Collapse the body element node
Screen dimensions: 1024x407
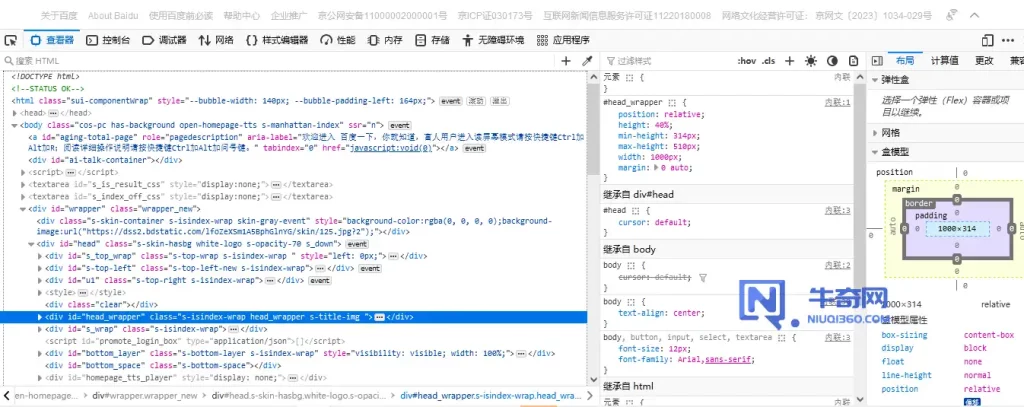pos(15,125)
